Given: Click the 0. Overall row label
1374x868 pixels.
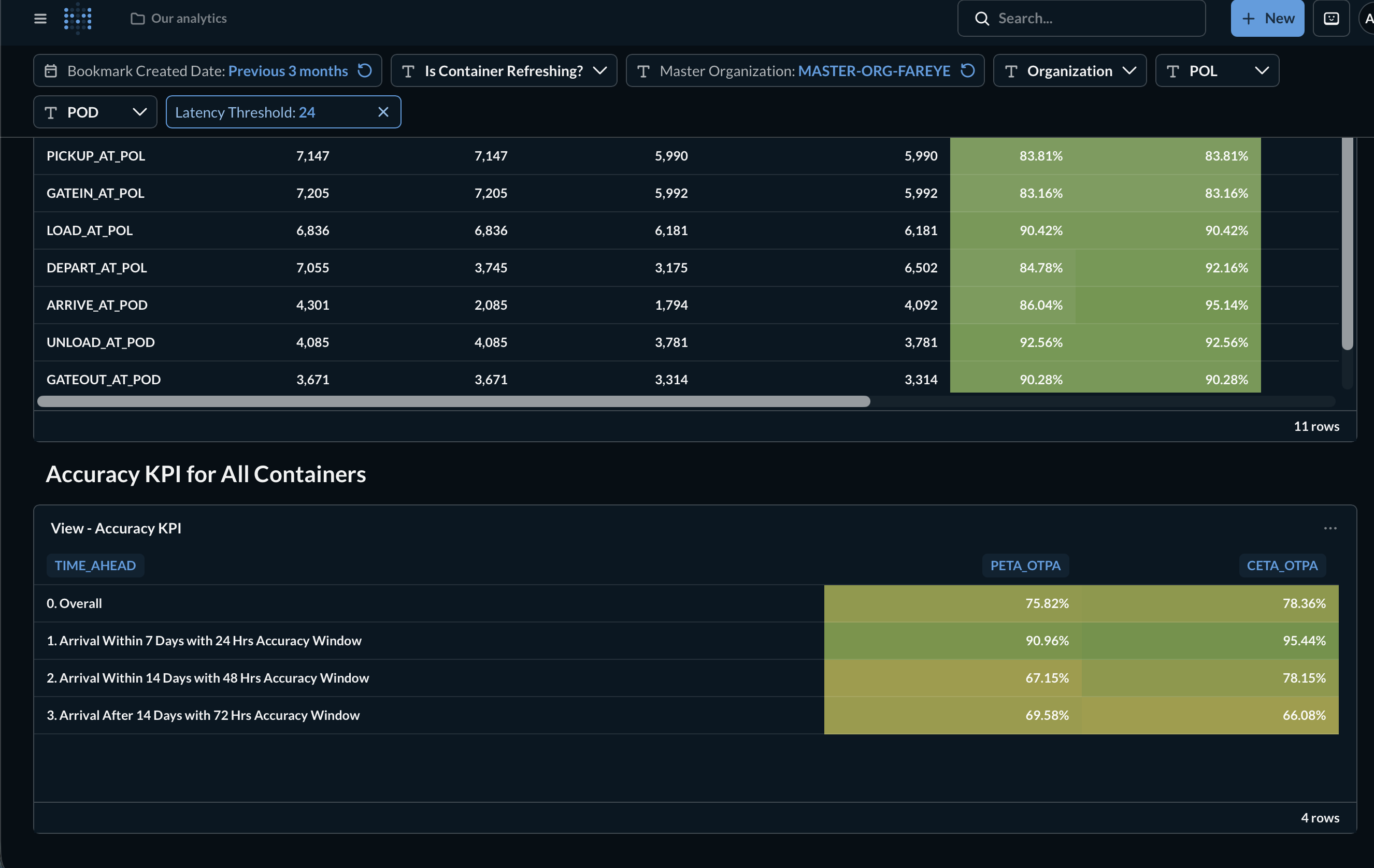Looking at the screenshot, I should pos(74,603).
